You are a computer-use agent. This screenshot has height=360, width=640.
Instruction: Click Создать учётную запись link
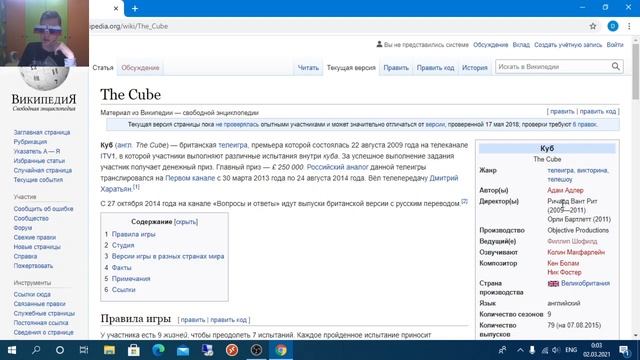tap(568, 45)
